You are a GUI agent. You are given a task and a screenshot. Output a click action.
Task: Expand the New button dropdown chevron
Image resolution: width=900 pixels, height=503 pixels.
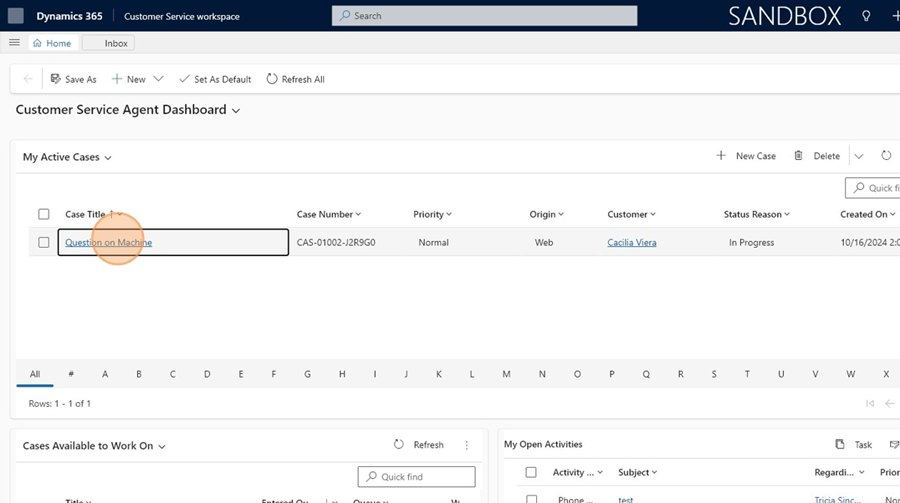[158, 79]
